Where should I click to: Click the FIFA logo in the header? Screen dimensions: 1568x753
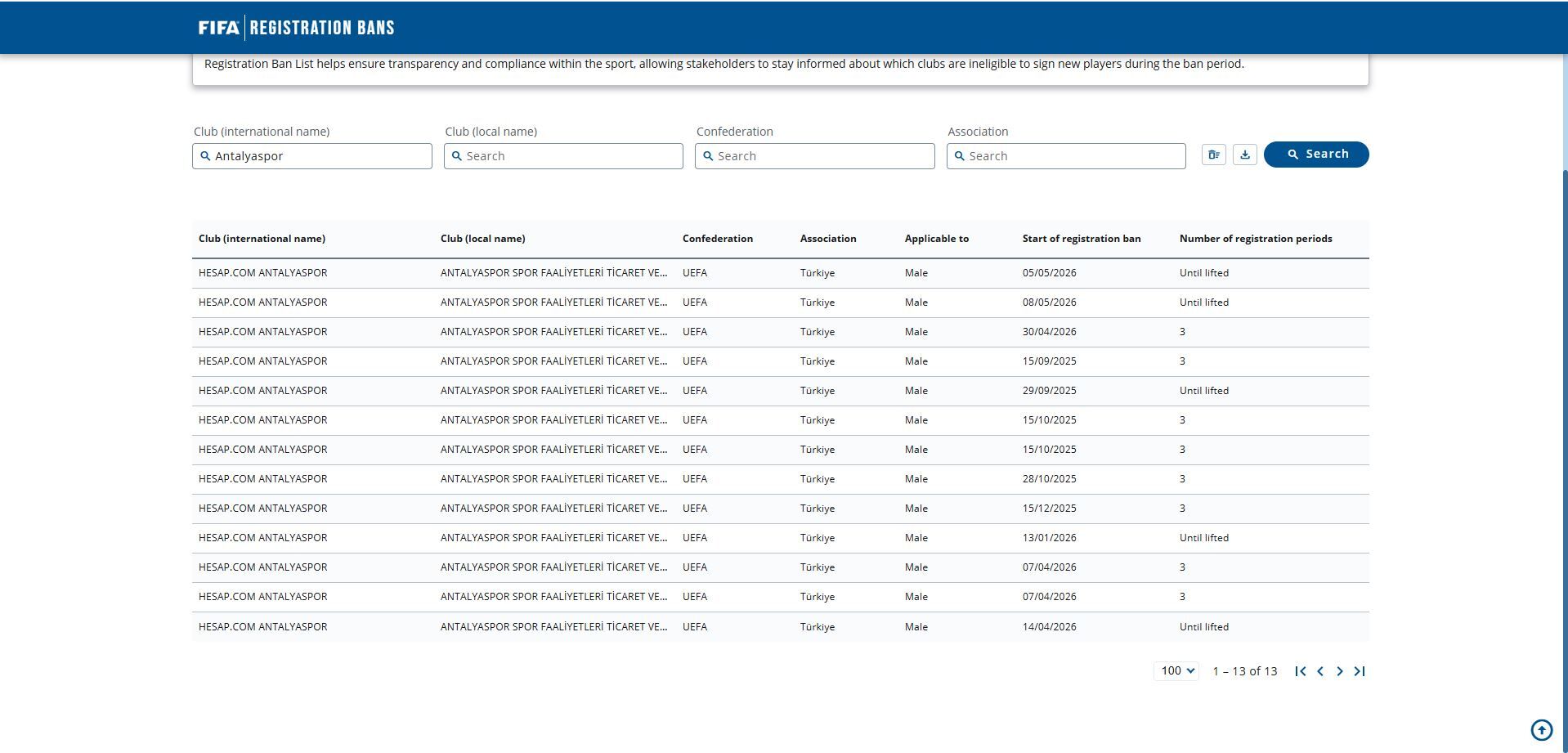[x=219, y=28]
